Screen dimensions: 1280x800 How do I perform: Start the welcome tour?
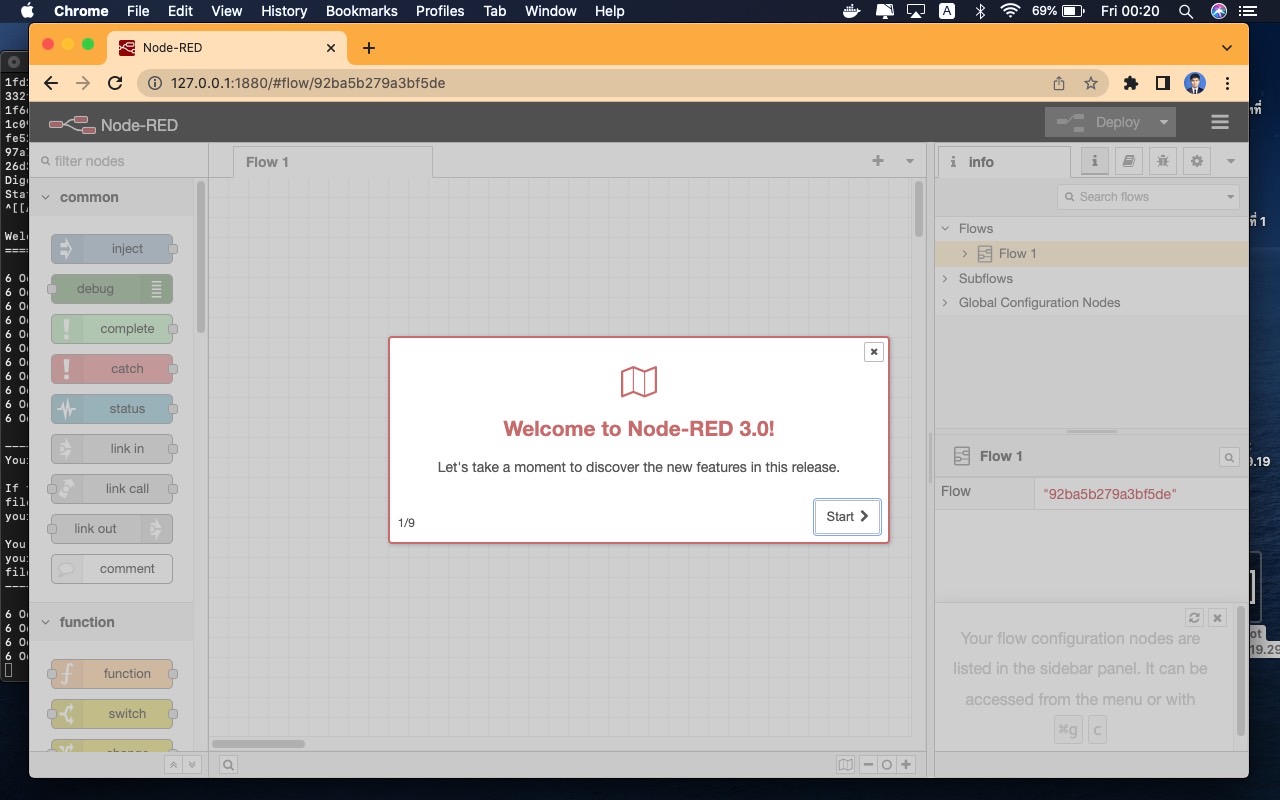(x=847, y=517)
